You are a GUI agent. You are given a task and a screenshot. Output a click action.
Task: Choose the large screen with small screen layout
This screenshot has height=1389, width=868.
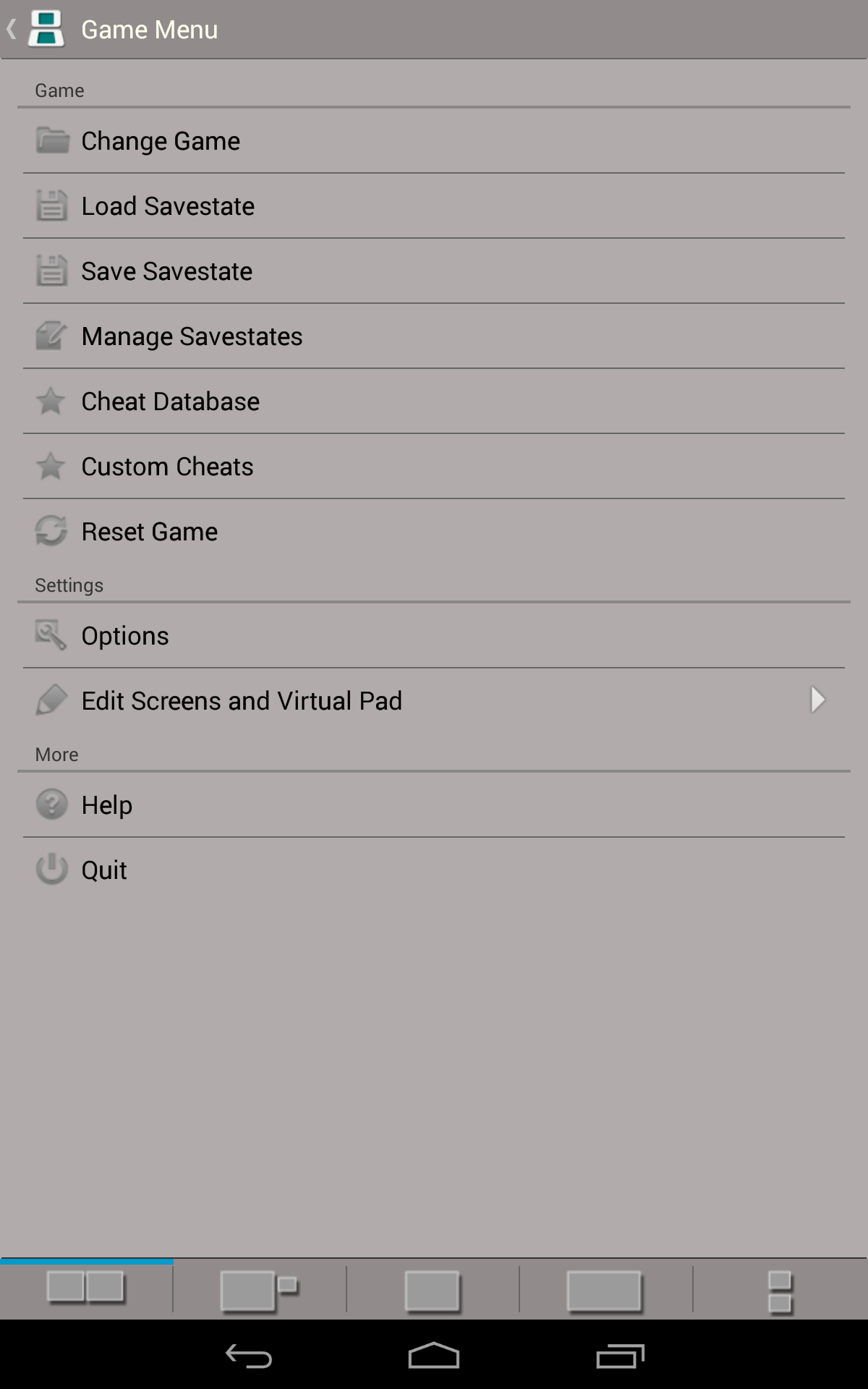[260, 1290]
